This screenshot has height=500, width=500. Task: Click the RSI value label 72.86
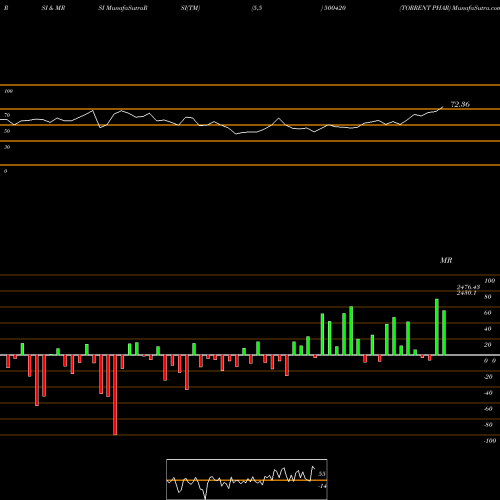[460, 104]
